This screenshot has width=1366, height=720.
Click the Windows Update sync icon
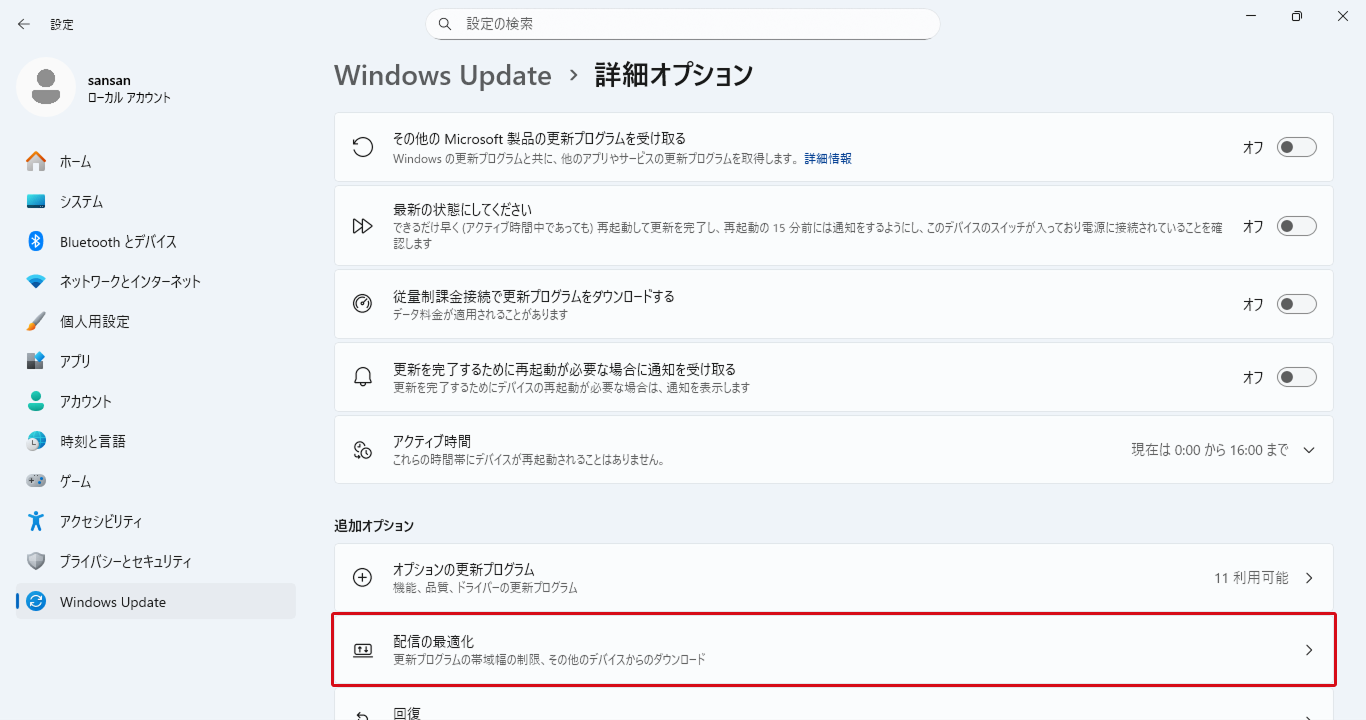36,601
